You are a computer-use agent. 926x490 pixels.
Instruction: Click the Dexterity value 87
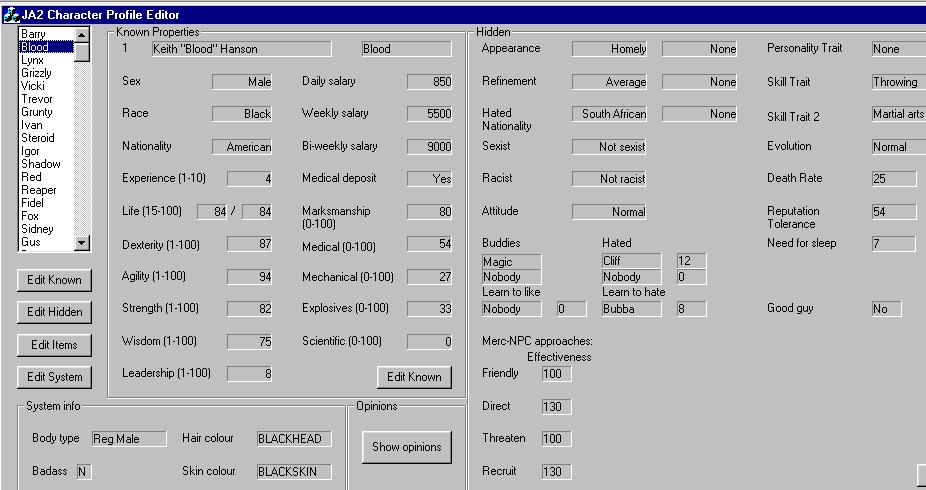249,243
